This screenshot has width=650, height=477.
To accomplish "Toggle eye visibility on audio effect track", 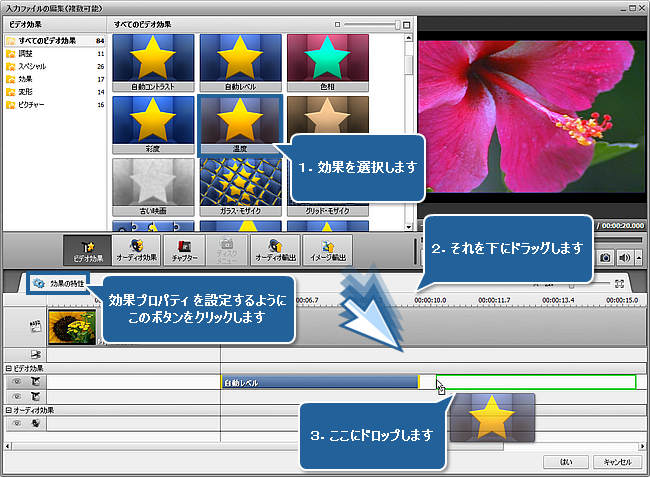I will click(15, 423).
